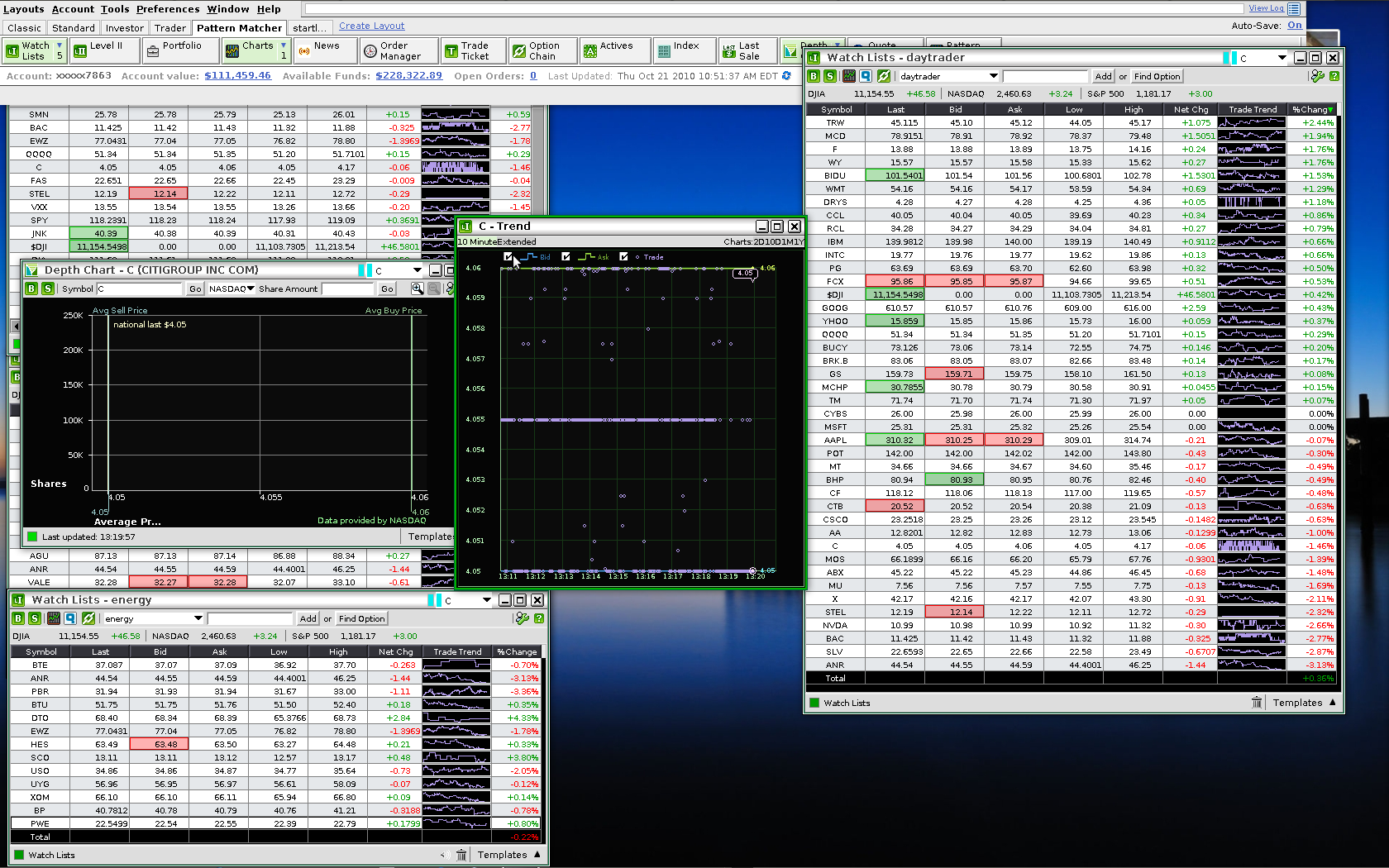This screenshot has width=1389, height=868.
Task: Open the Index tool
Action: click(x=685, y=51)
